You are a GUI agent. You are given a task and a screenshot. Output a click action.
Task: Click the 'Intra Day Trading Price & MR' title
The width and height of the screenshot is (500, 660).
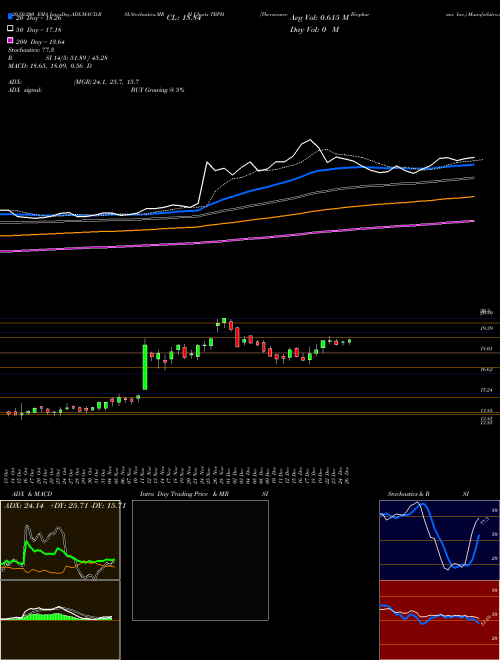click(184, 494)
